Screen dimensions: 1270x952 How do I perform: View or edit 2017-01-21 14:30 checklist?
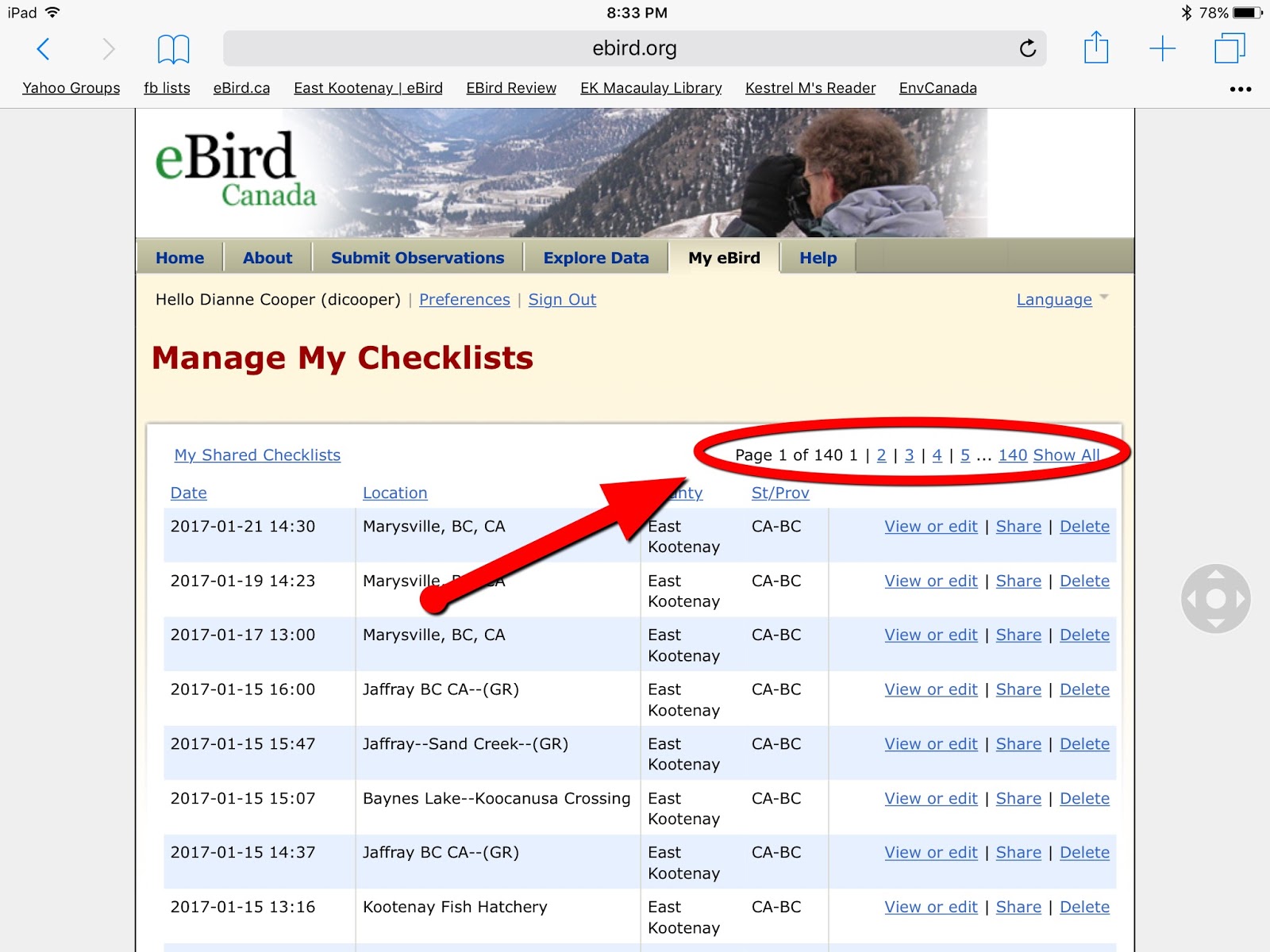pyautogui.click(x=931, y=527)
